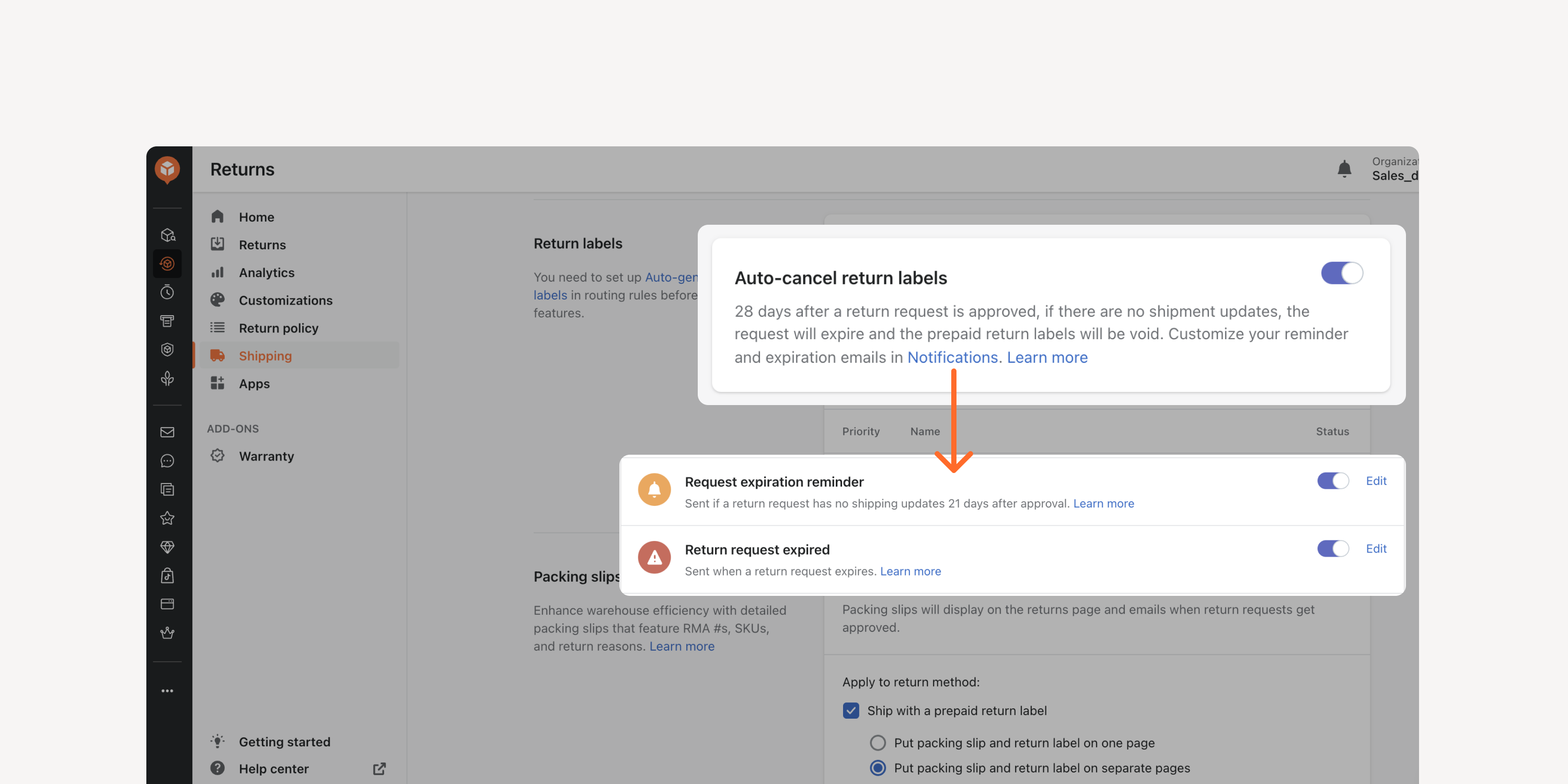This screenshot has height=784, width=1568.
Task: Open Return policy menu item
Action: tap(299, 328)
